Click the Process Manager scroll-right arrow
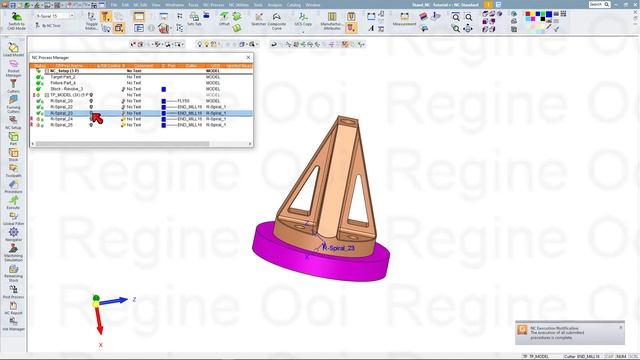This screenshot has height=360, width=640. point(250,144)
